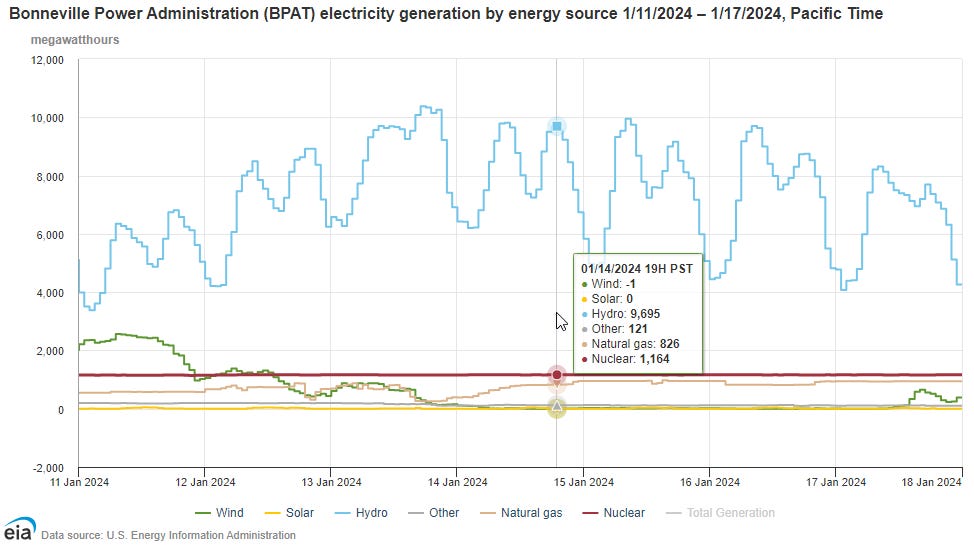The height and width of the screenshot is (548, 974).
Task: Click the 10,000 y-axis label
Action: 47,118
